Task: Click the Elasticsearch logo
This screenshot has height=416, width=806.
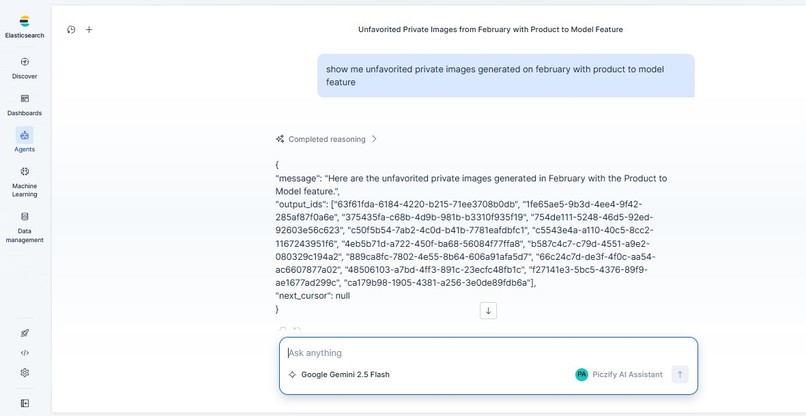Action: pos(24,21)
